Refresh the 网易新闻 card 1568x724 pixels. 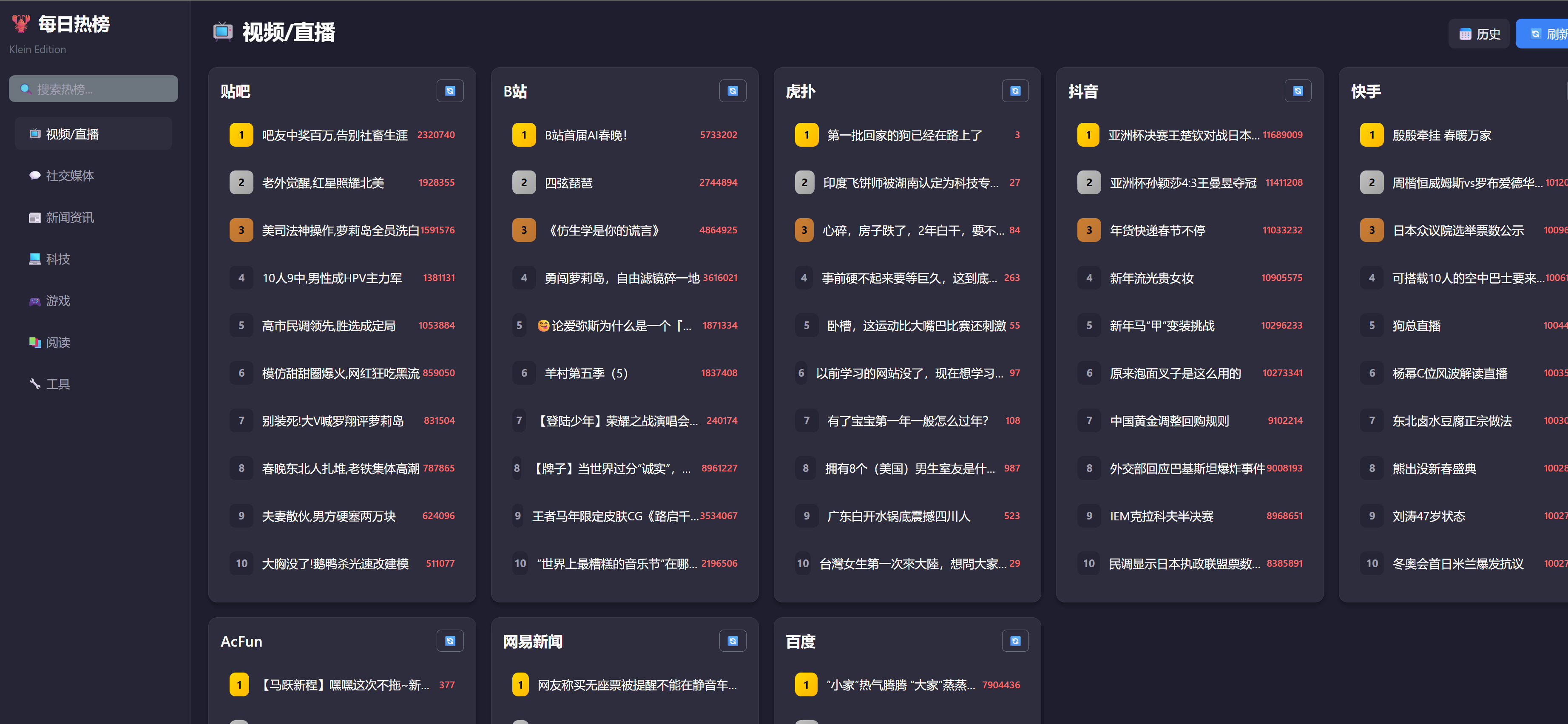(732, 641)
